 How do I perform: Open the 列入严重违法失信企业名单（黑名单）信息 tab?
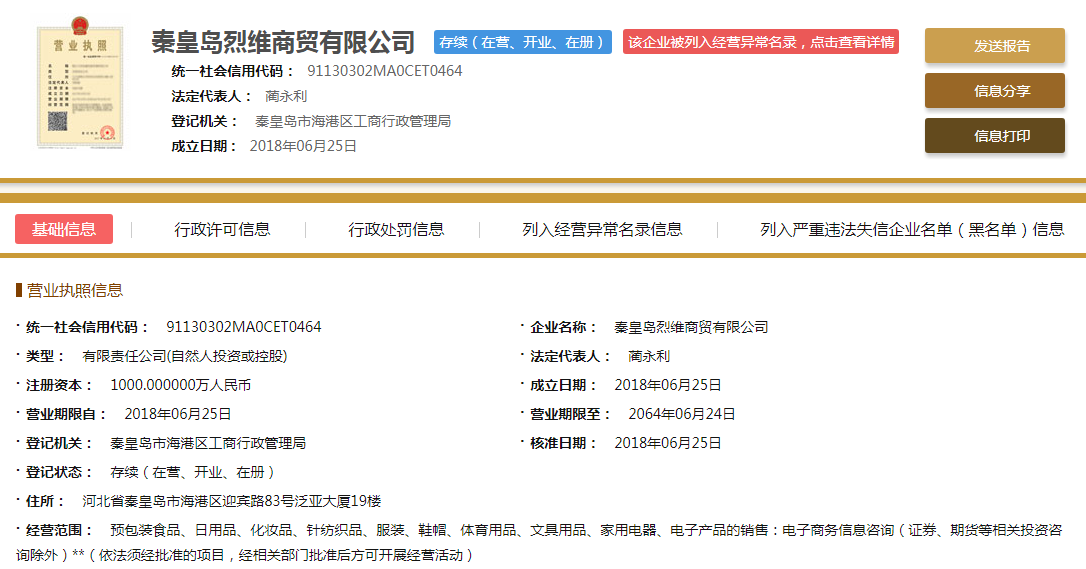[x=911, y=229]
